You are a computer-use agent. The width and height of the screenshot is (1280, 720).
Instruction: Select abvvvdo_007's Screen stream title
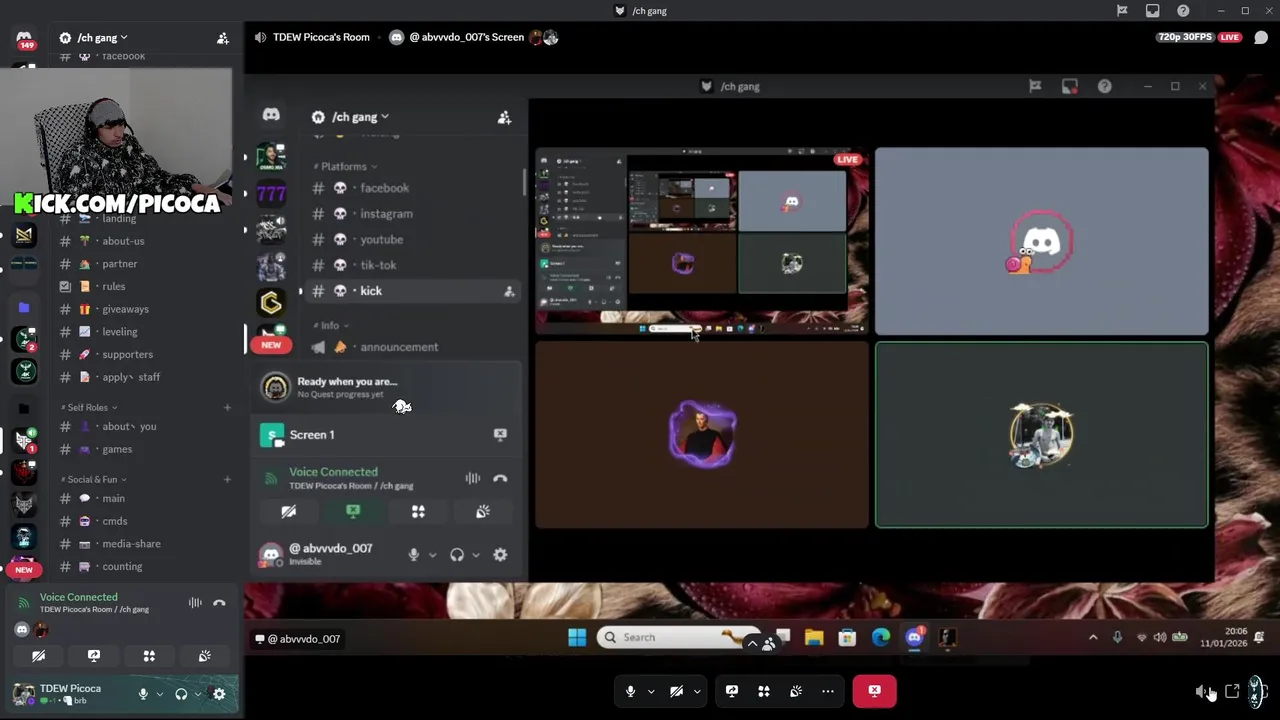(x=466, y=37)
